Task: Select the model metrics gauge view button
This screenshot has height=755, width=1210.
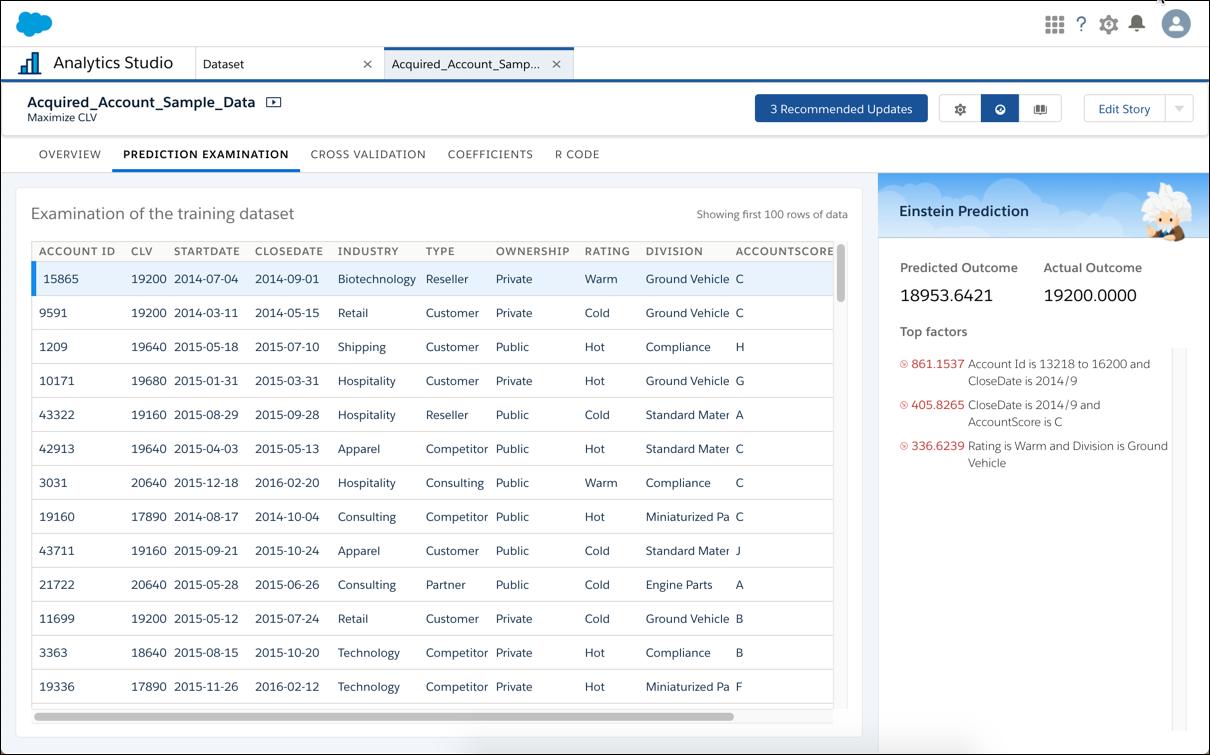Action: pyautogui.click(x=1000, y=109)
